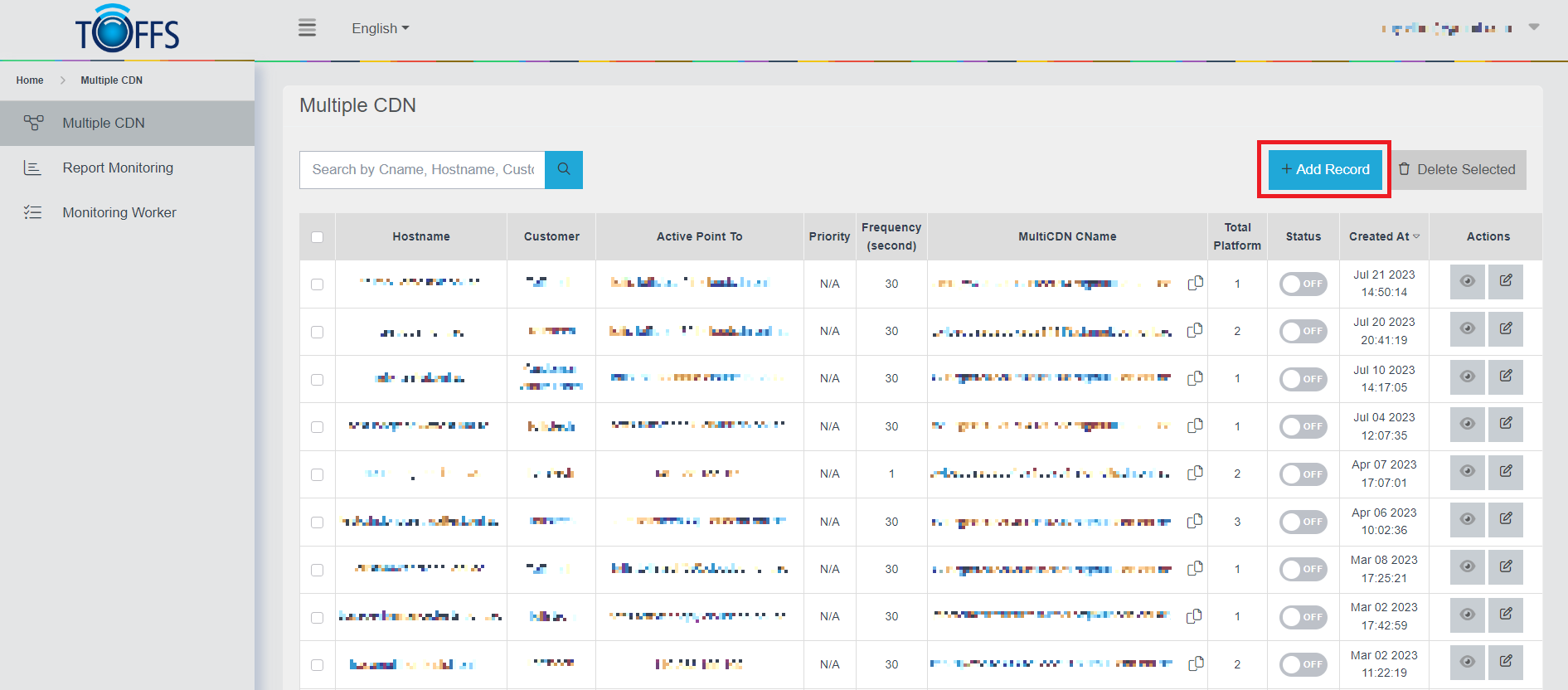Click the search magnifier icon button
Screen dimensions: 1568x690
564,169
